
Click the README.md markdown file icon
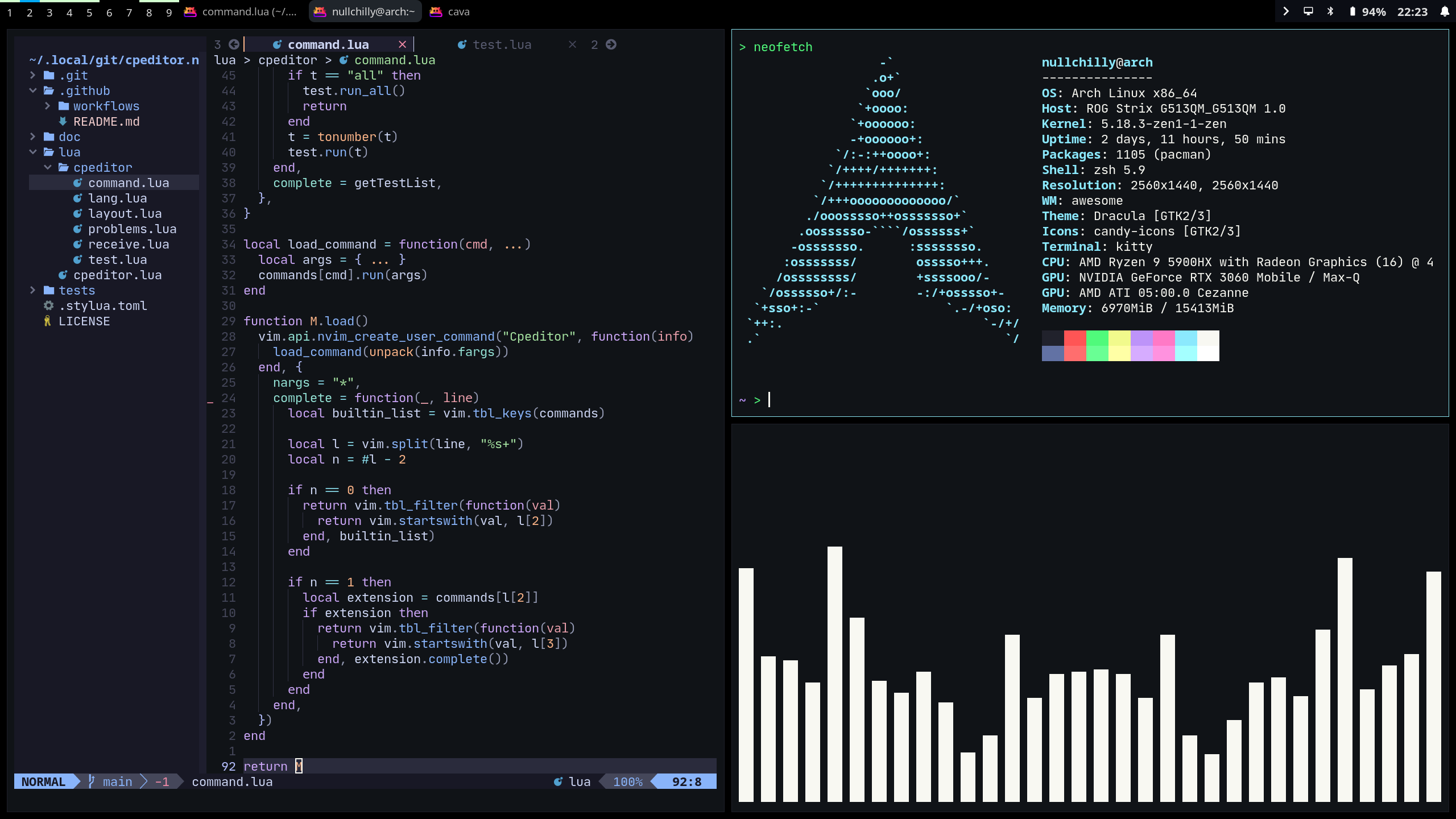pyautogui.click(x=63, y=121)
